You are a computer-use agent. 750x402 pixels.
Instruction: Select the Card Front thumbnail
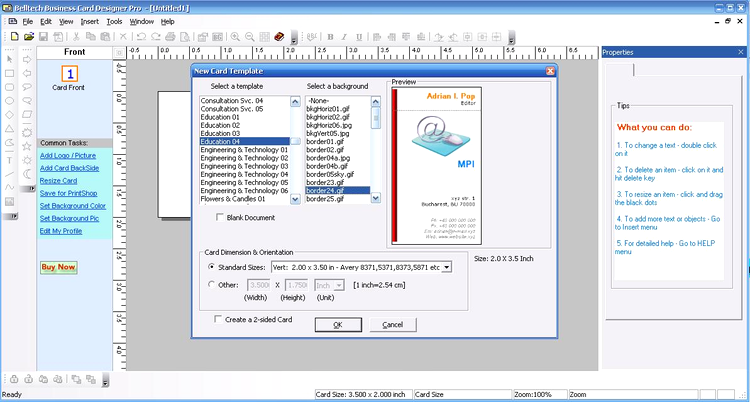pos(69,74)
